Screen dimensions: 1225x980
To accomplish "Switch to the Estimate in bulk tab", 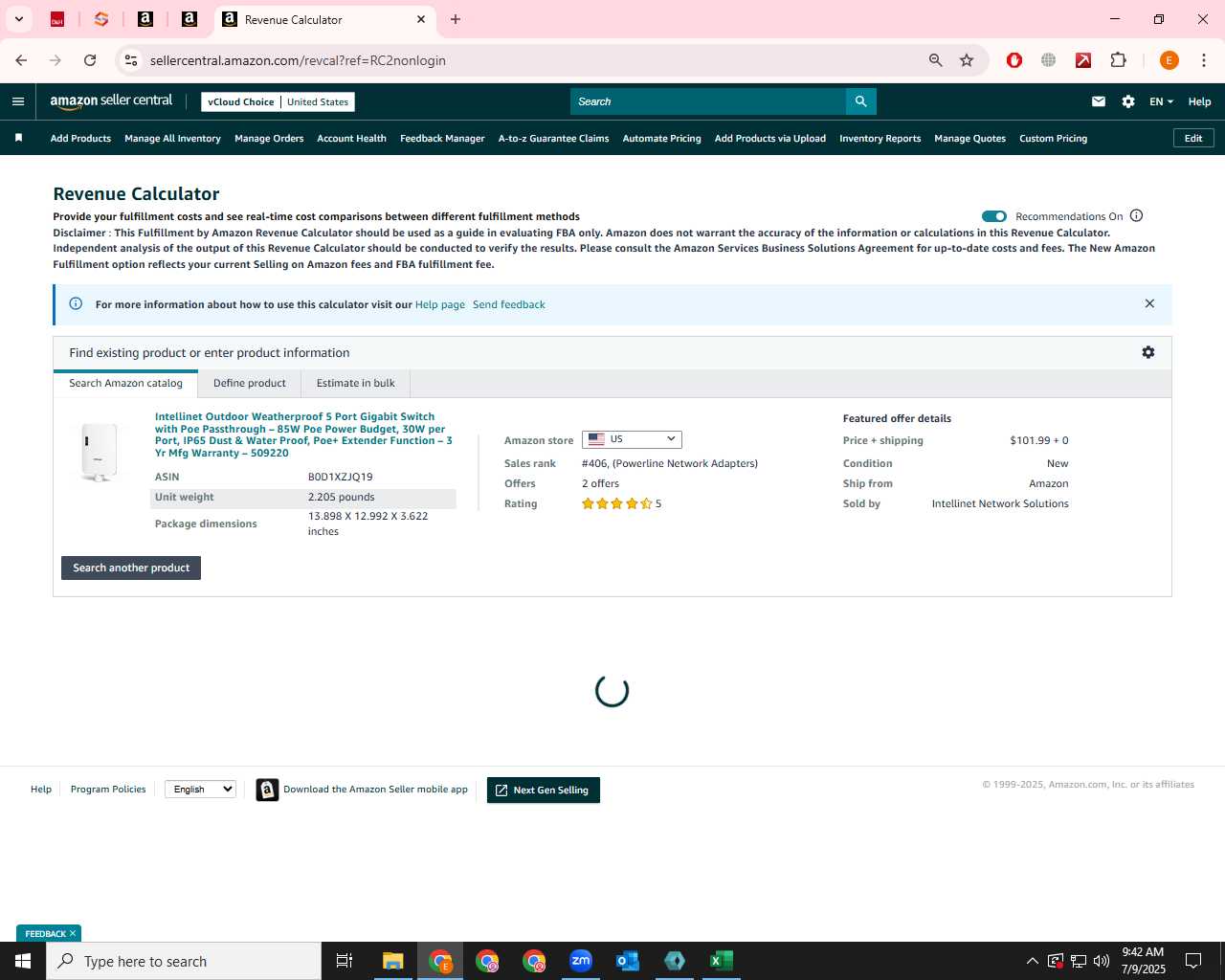I will [x=356, y=383].
